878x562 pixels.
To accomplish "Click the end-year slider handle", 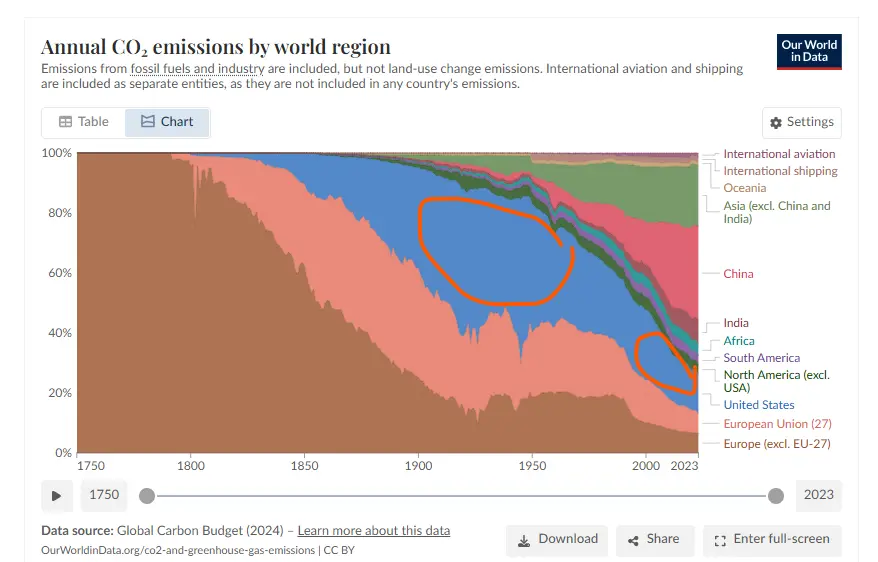I will pos(775,495).
